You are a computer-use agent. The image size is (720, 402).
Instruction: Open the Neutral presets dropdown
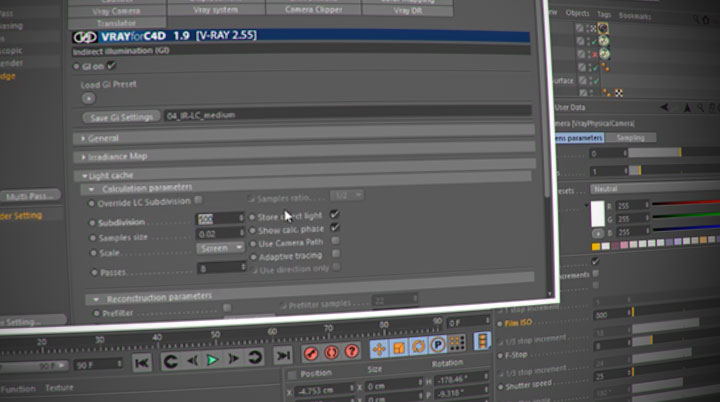click(655, 188)
